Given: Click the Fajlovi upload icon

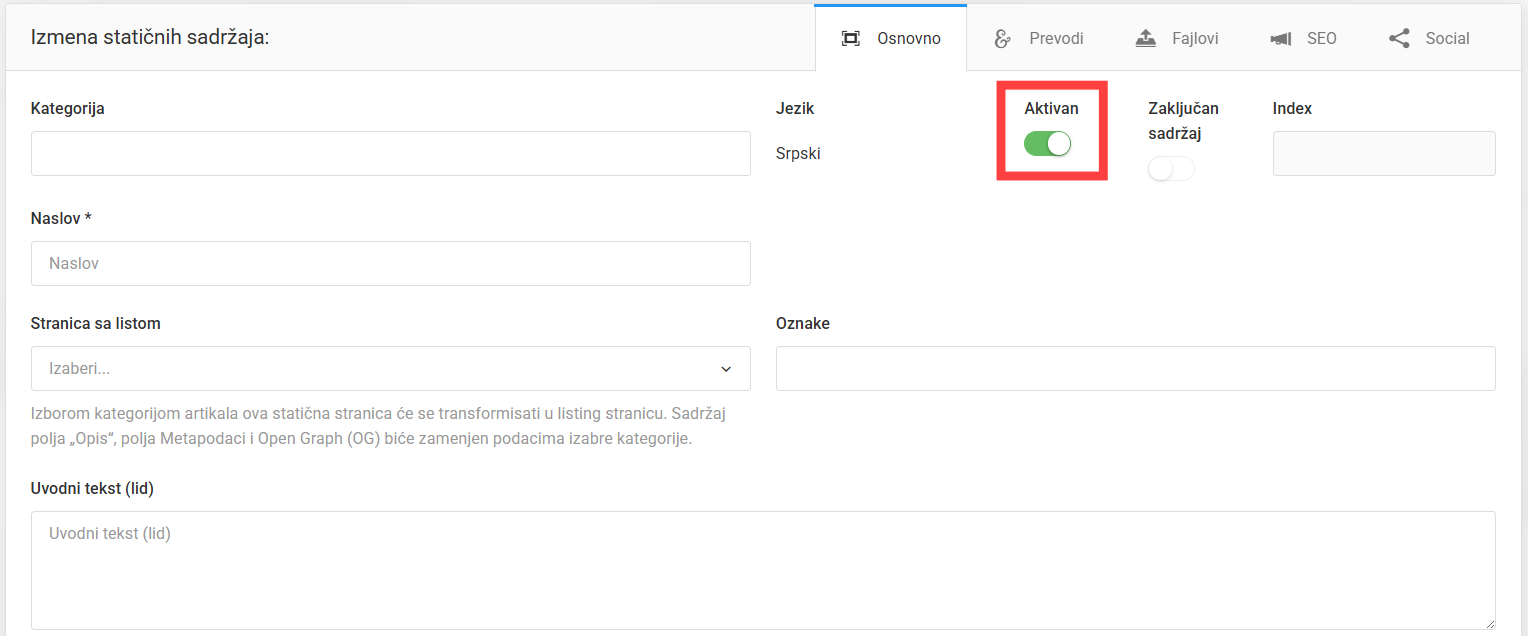Looking at the screenshot, I should tap(1146, 39).
